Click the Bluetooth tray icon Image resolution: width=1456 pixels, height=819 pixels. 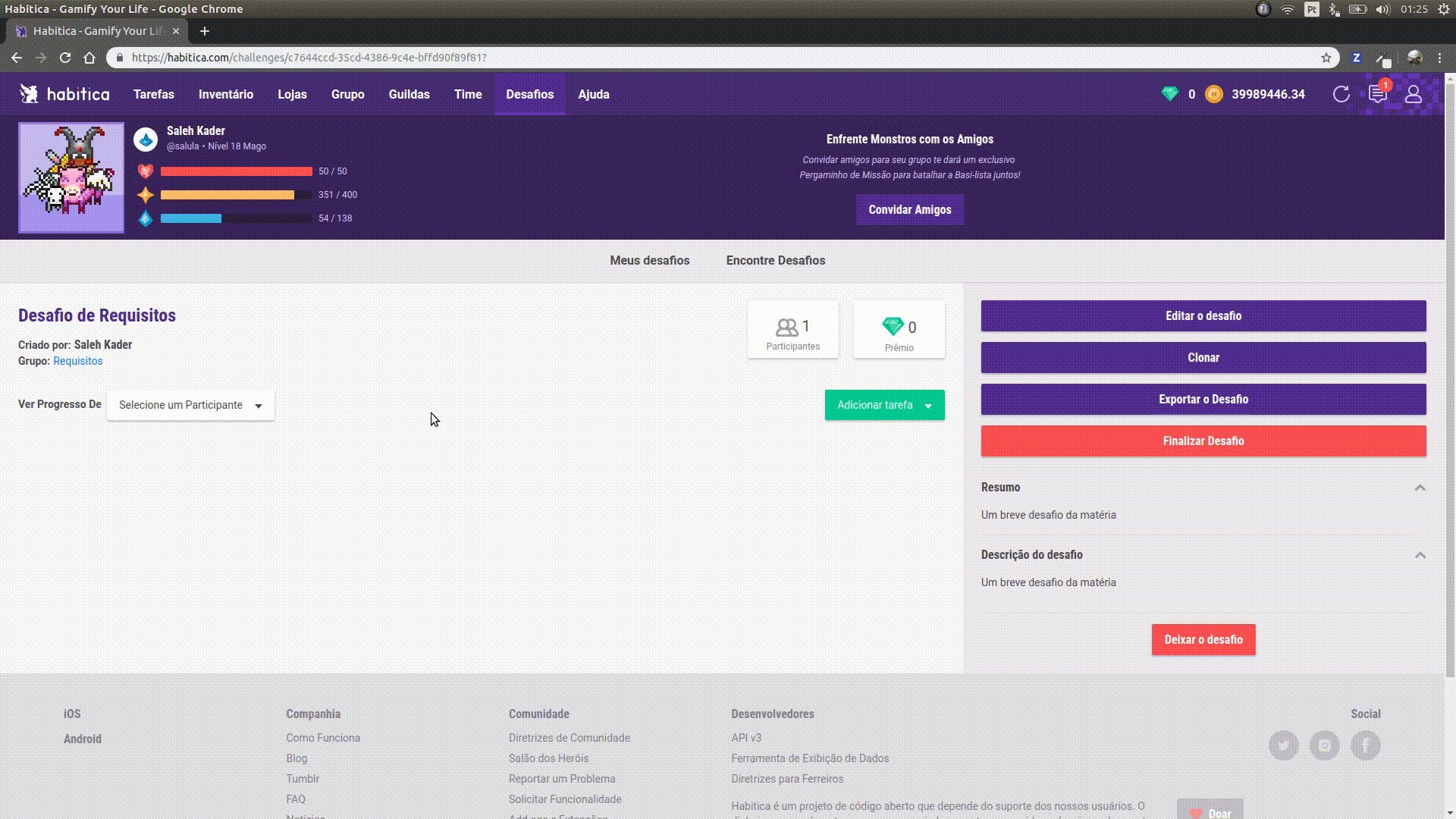click(x=1335, y=9)
